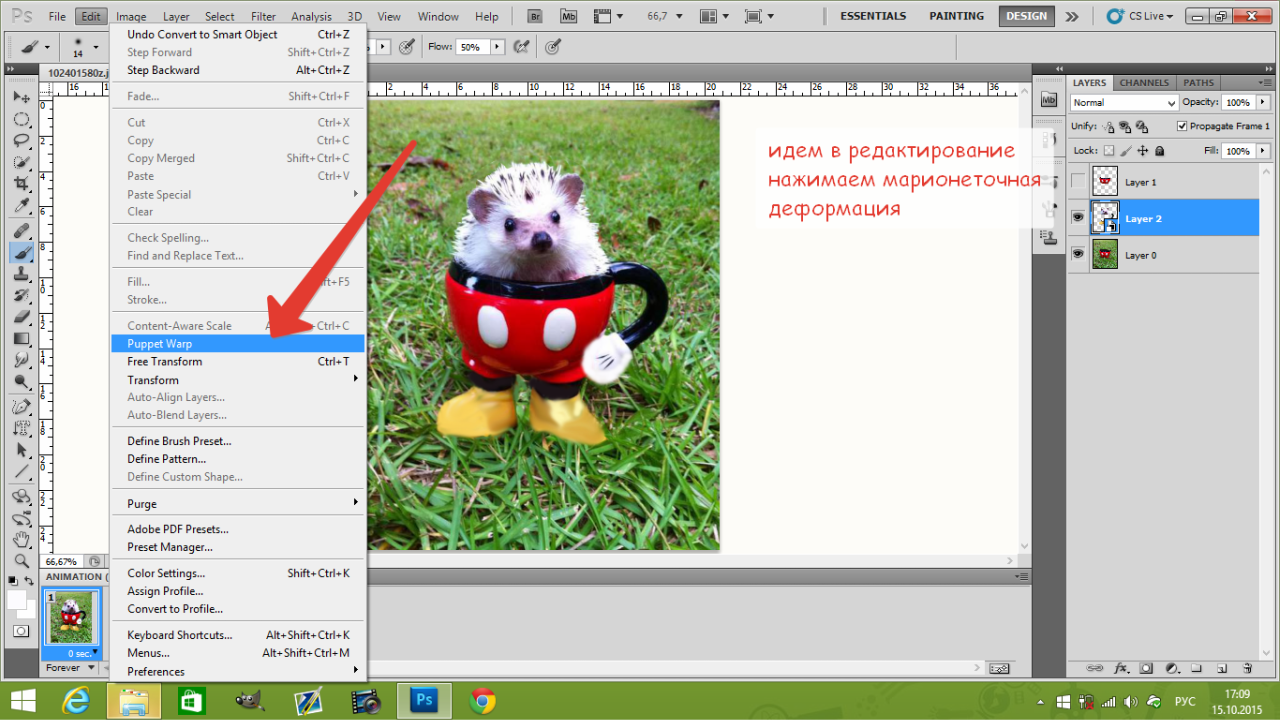Expand the Opacity slider arrow
Image resolution: width=1280 pixels, height=720 pixels.
tap(1263, 102)
